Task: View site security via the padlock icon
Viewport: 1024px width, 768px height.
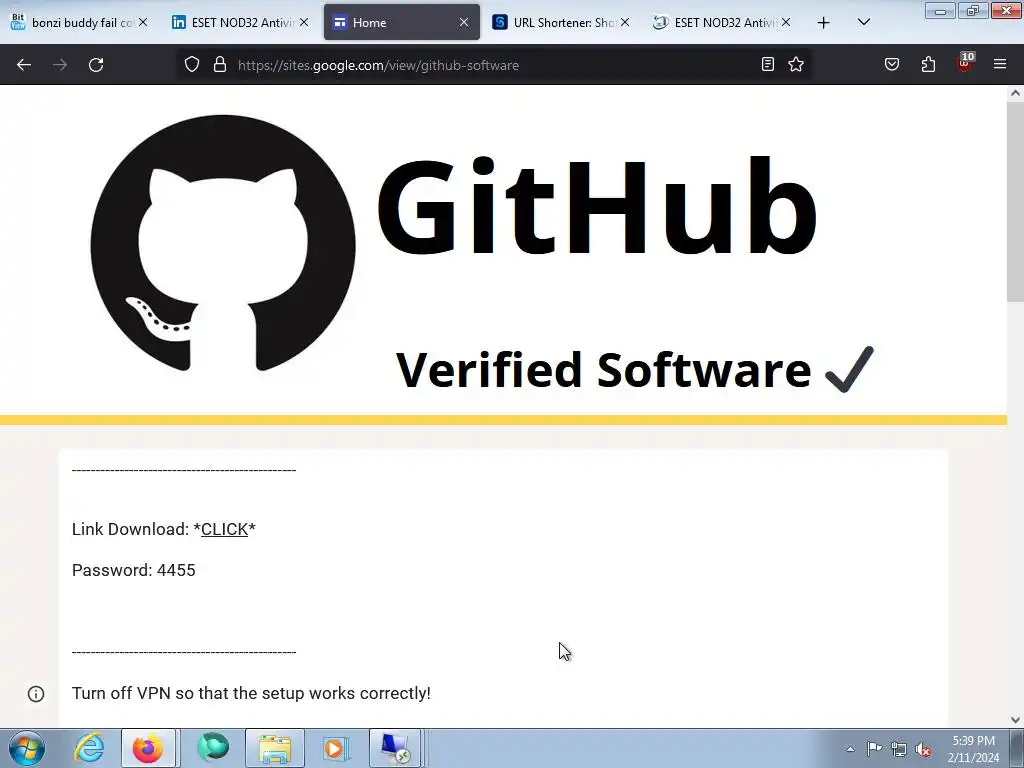Action: click(220, 65)
